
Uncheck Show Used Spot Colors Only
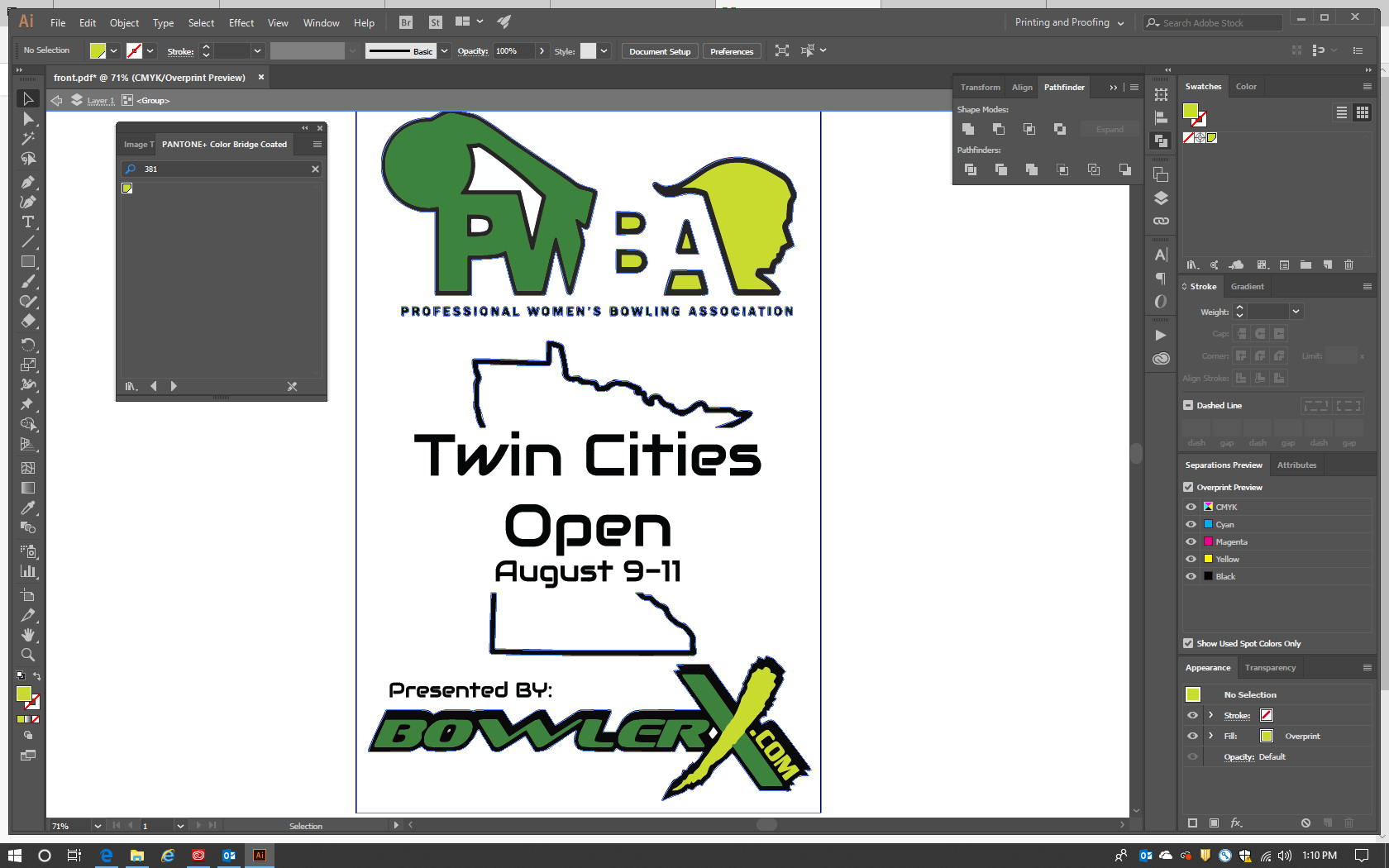tap(1188, 643)
